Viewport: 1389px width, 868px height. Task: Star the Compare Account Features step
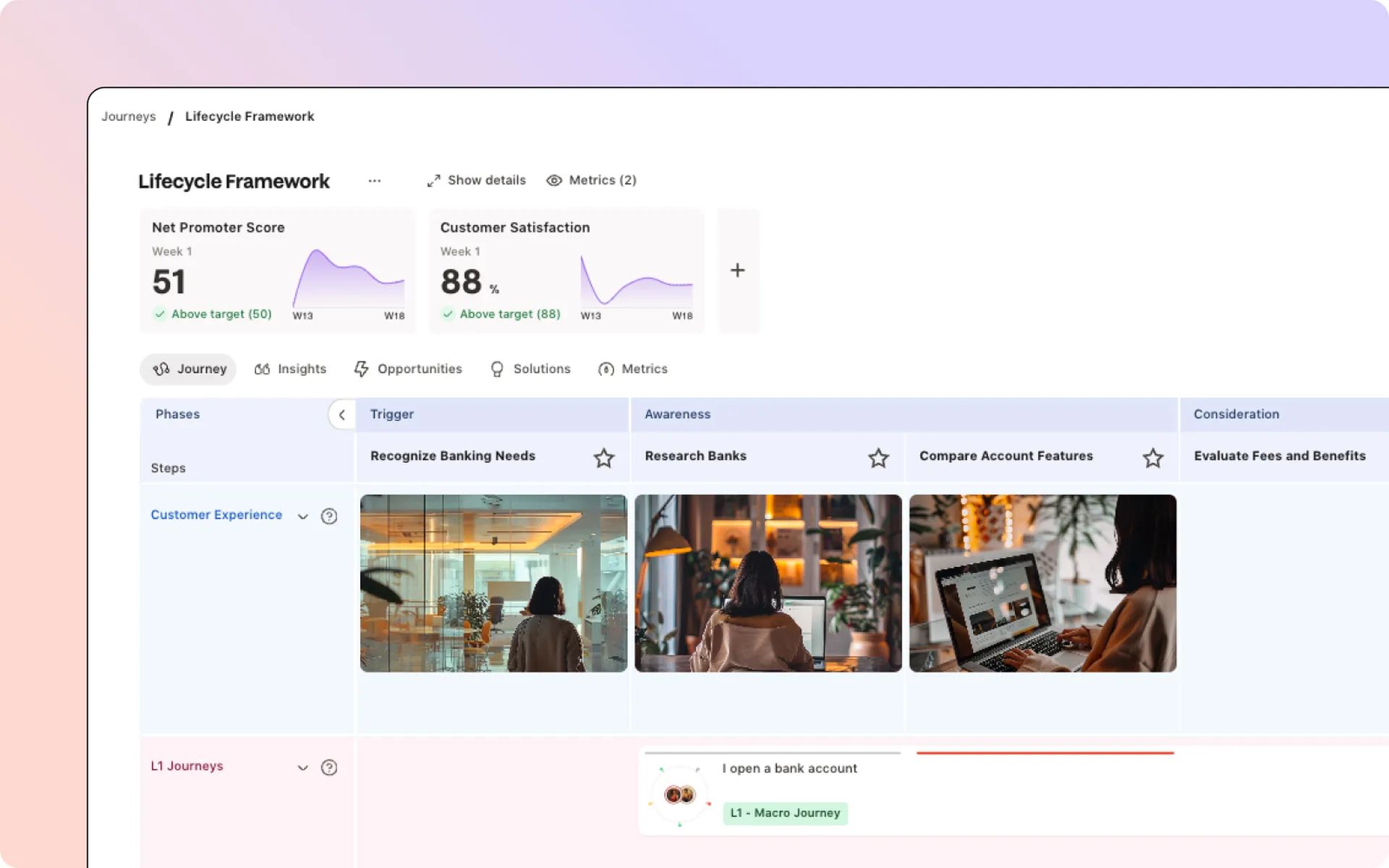[1153, 458]
